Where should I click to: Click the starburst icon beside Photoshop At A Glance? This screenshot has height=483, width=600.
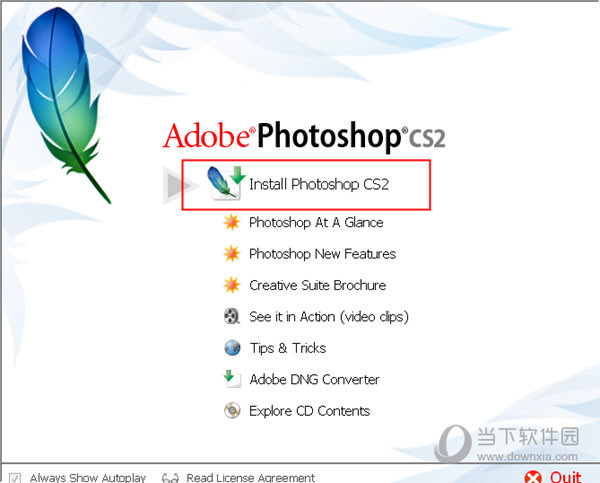point(232,222)
